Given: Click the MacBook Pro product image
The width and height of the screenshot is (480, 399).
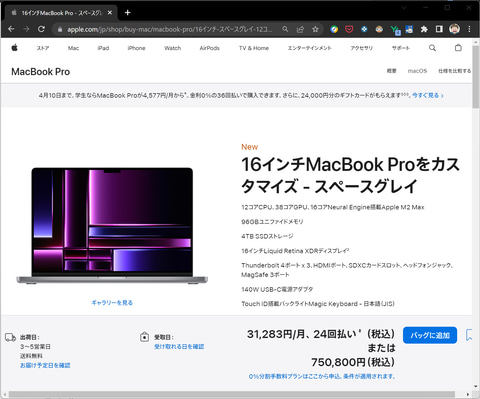Looking at the screenshot, I should [112, 226].
